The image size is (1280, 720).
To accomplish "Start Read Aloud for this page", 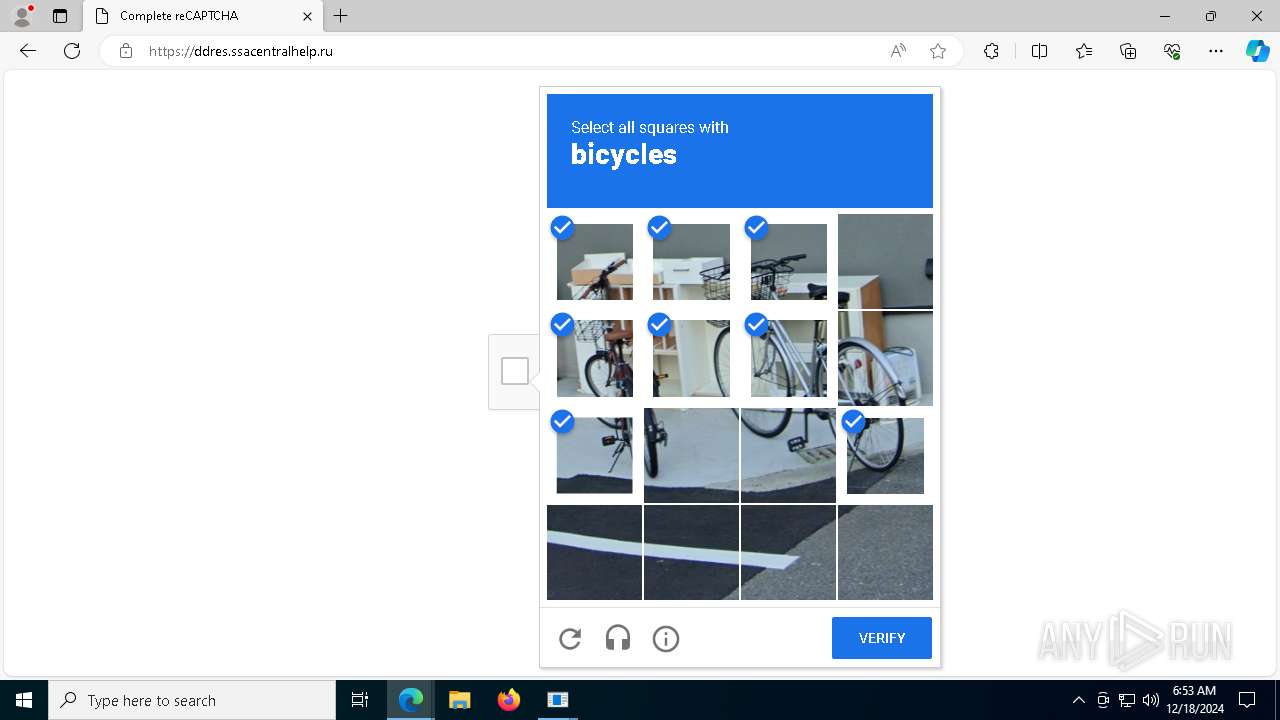I will tap(898, 51).
